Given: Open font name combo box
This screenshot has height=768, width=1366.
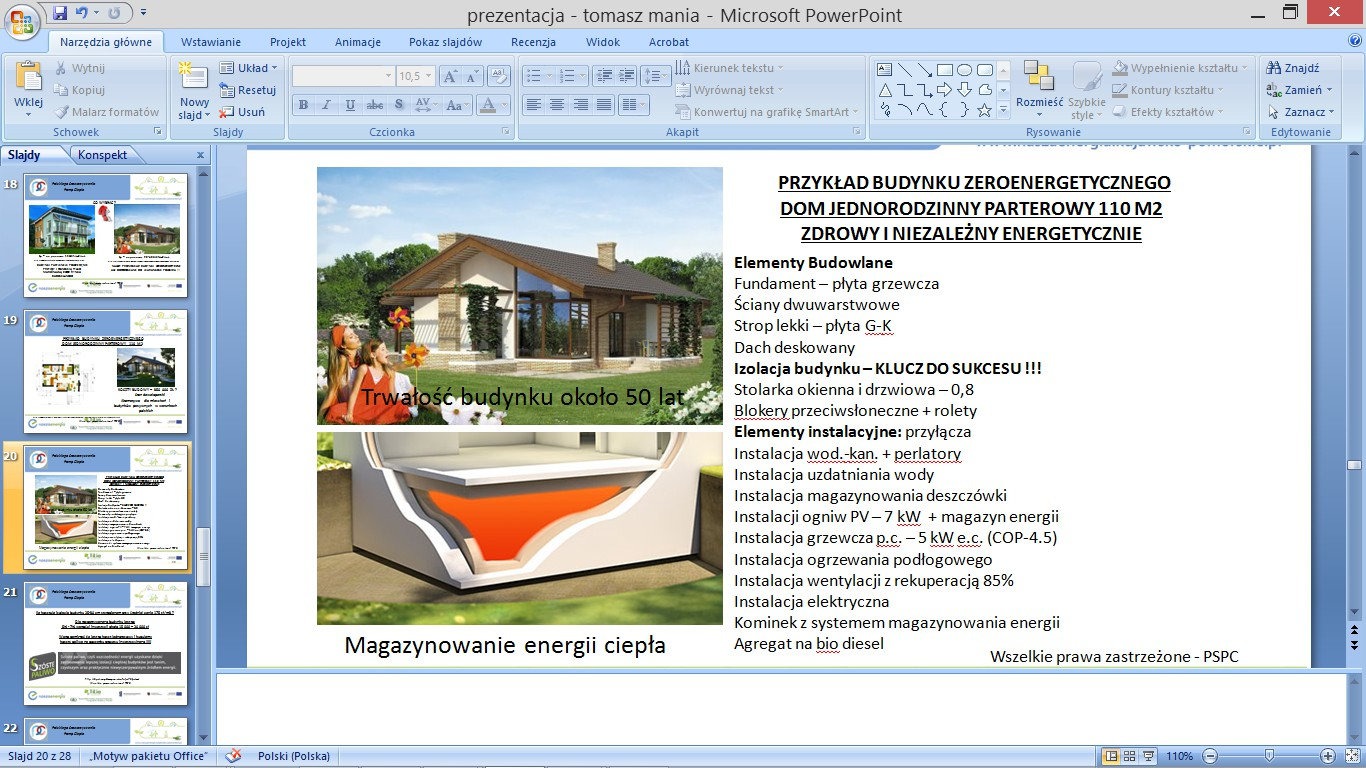Looking at the screenshot, I should pos(344,76).
